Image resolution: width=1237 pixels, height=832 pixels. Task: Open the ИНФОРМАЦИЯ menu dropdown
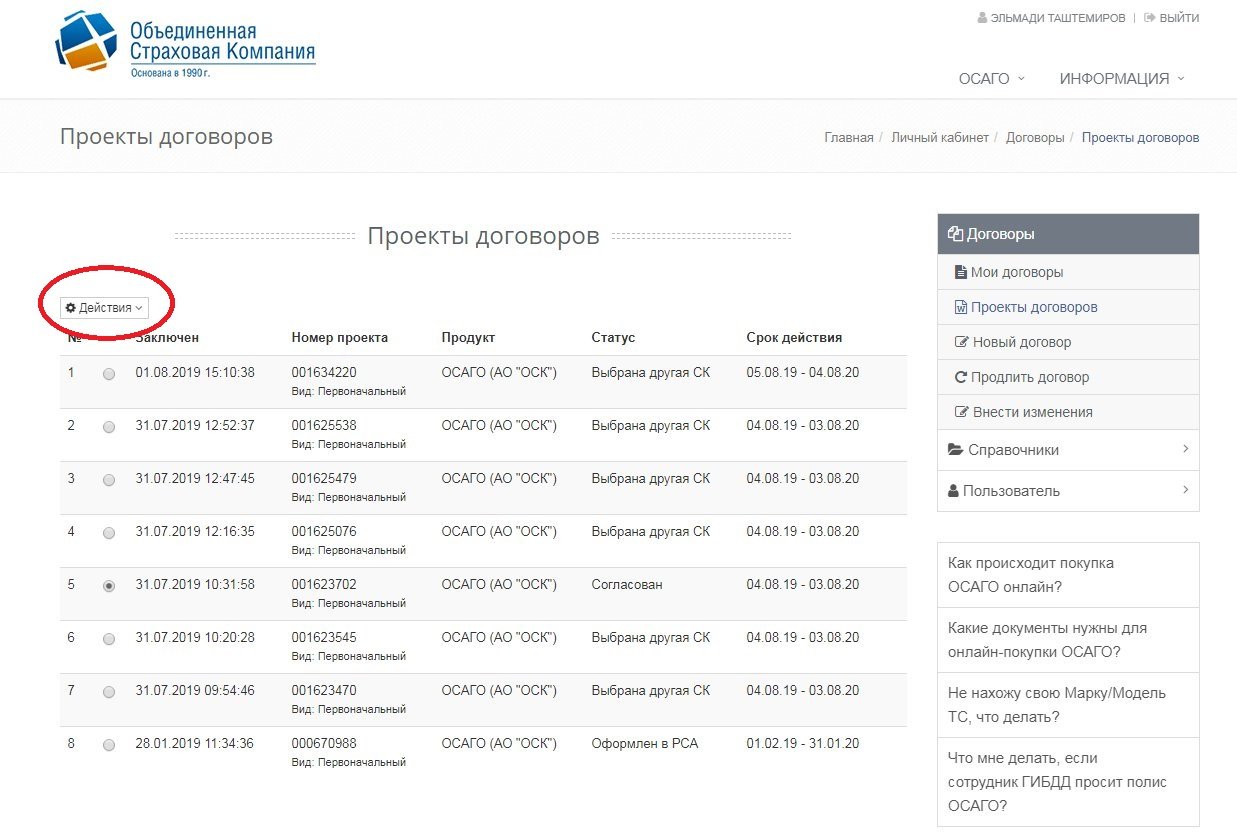pyautogui.click(x=1122, y=79)
